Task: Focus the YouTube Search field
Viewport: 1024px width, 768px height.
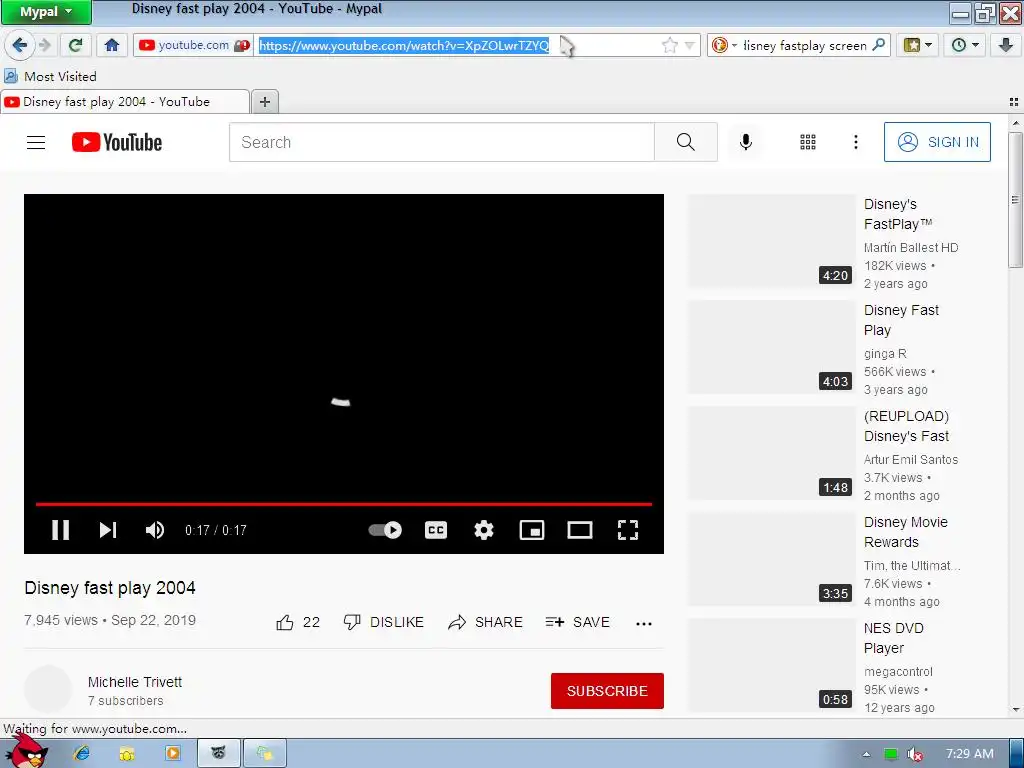Action: pos(441,142)
